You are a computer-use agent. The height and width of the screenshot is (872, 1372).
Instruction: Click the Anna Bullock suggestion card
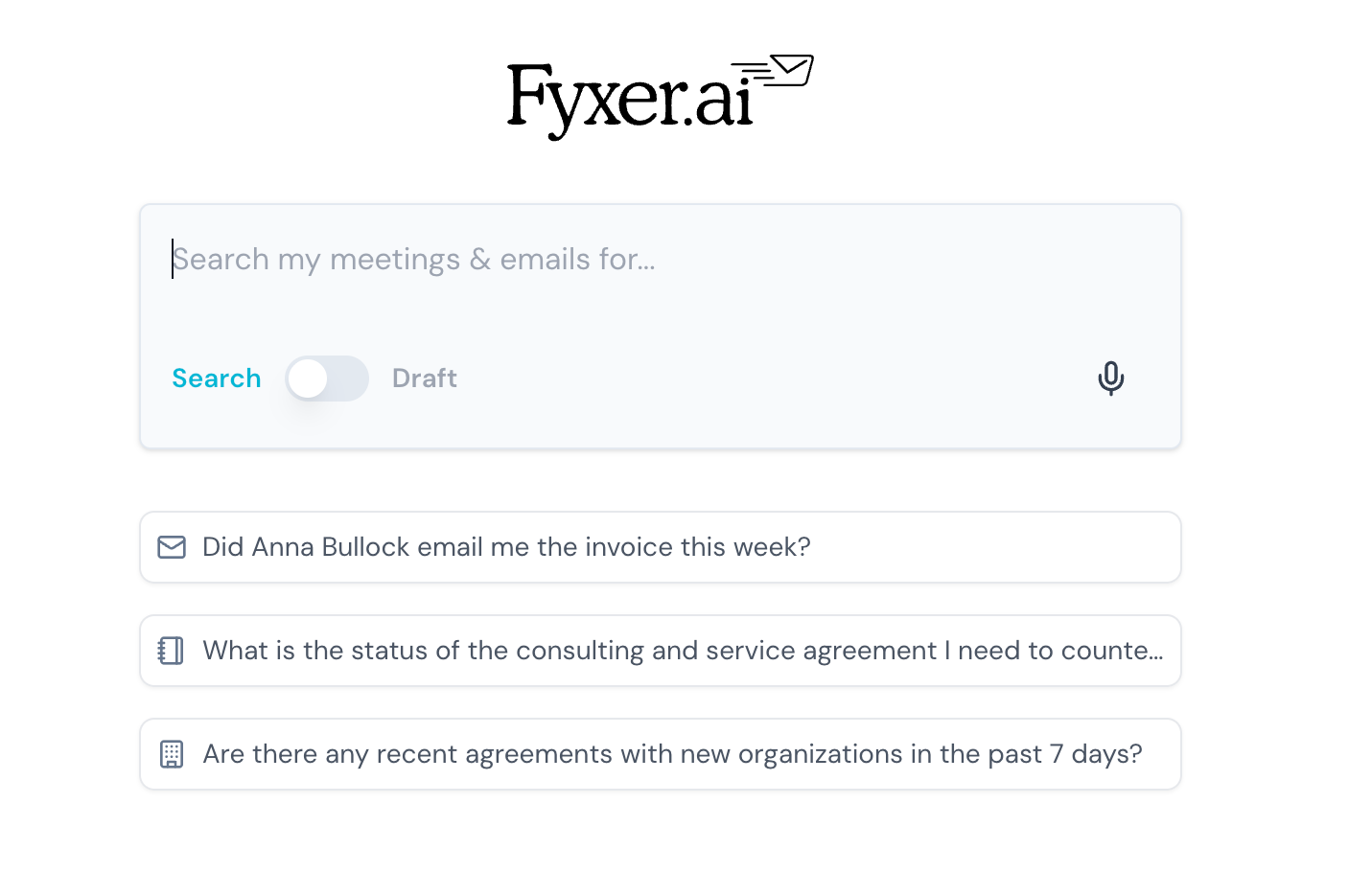(x=661, y=547)
